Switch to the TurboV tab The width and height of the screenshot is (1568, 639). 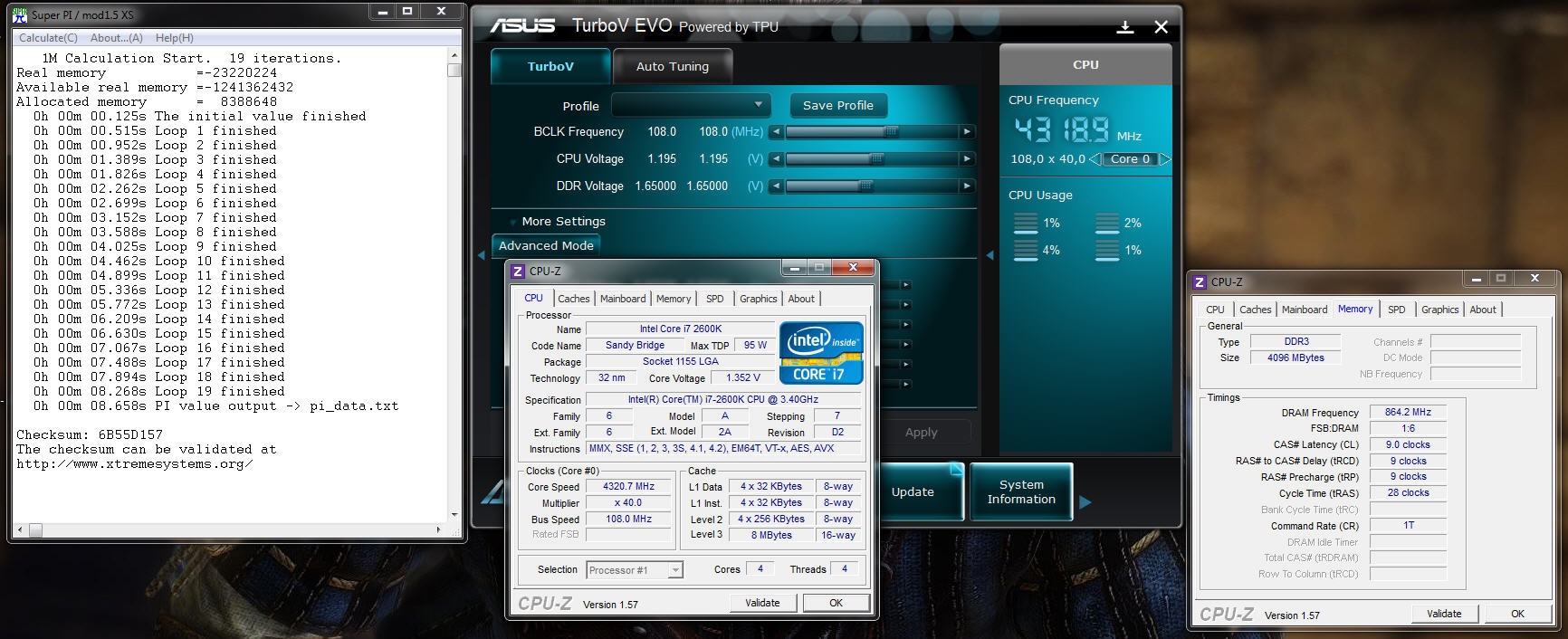coord(550,66)
